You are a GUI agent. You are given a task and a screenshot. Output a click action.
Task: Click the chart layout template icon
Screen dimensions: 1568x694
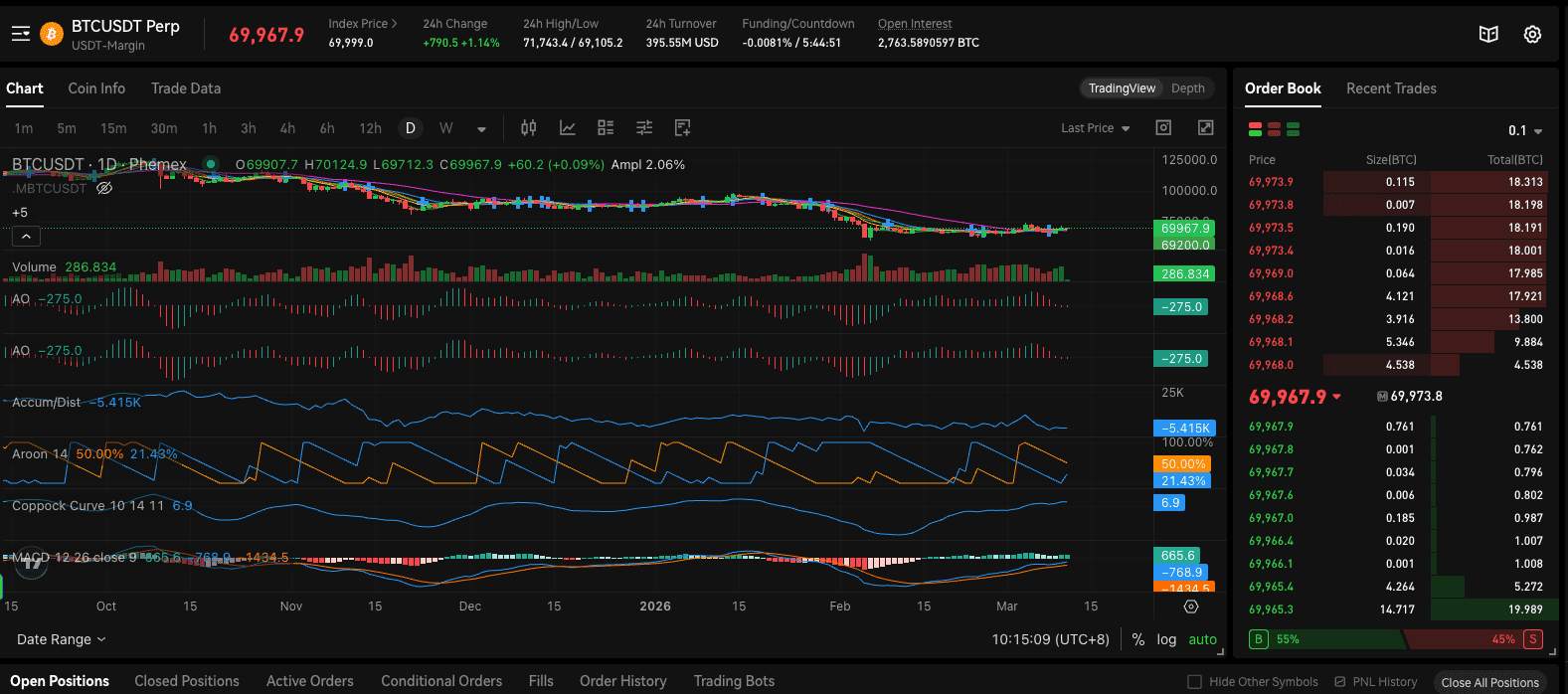click(606, 128)
